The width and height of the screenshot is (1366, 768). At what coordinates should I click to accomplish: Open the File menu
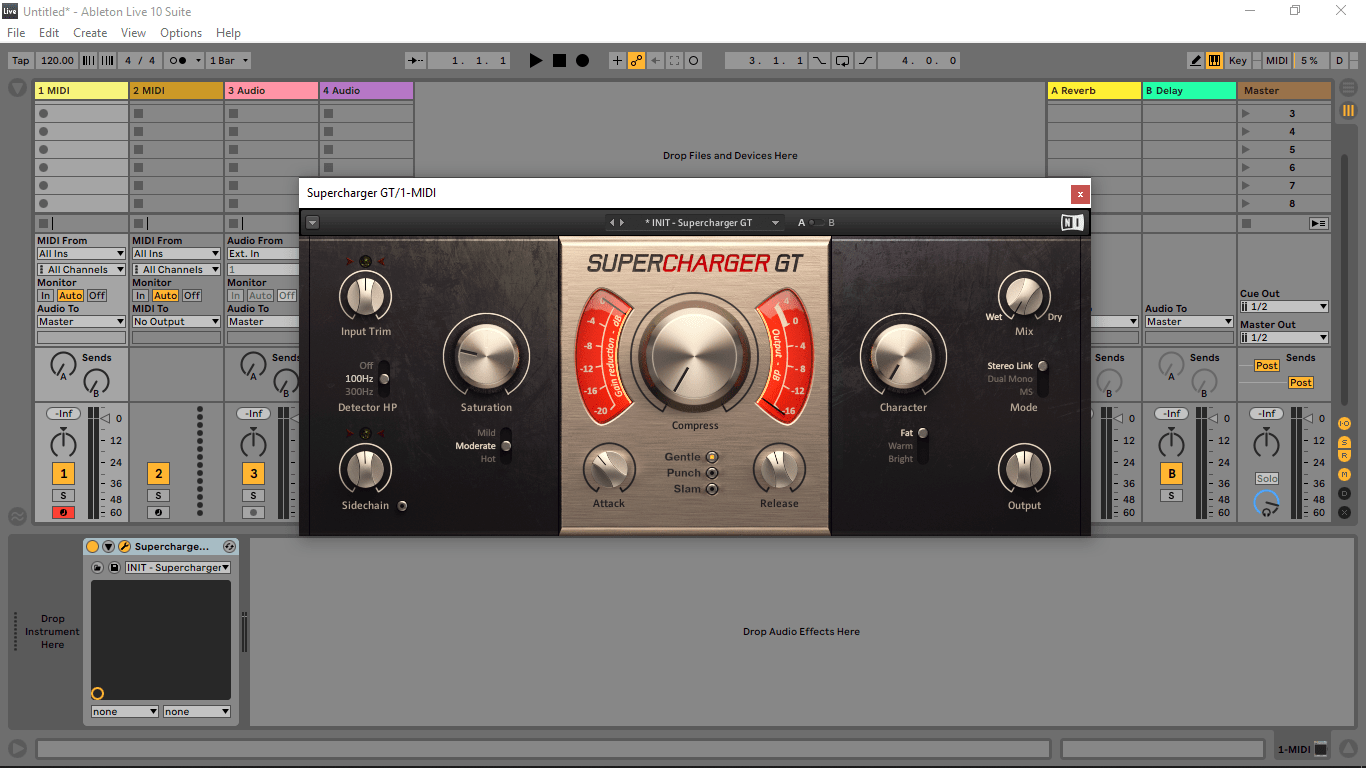pos(16,33)
